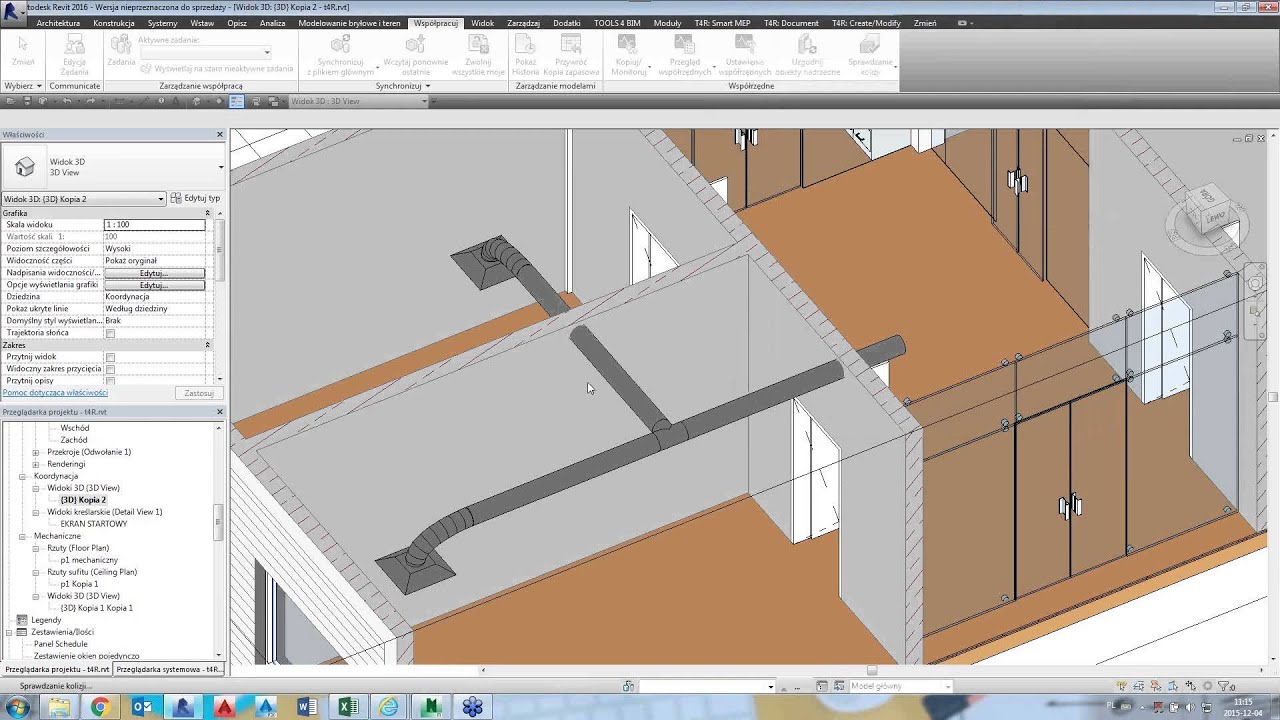Click Edytuj for Nadpisania widoczności

[154, 273]
